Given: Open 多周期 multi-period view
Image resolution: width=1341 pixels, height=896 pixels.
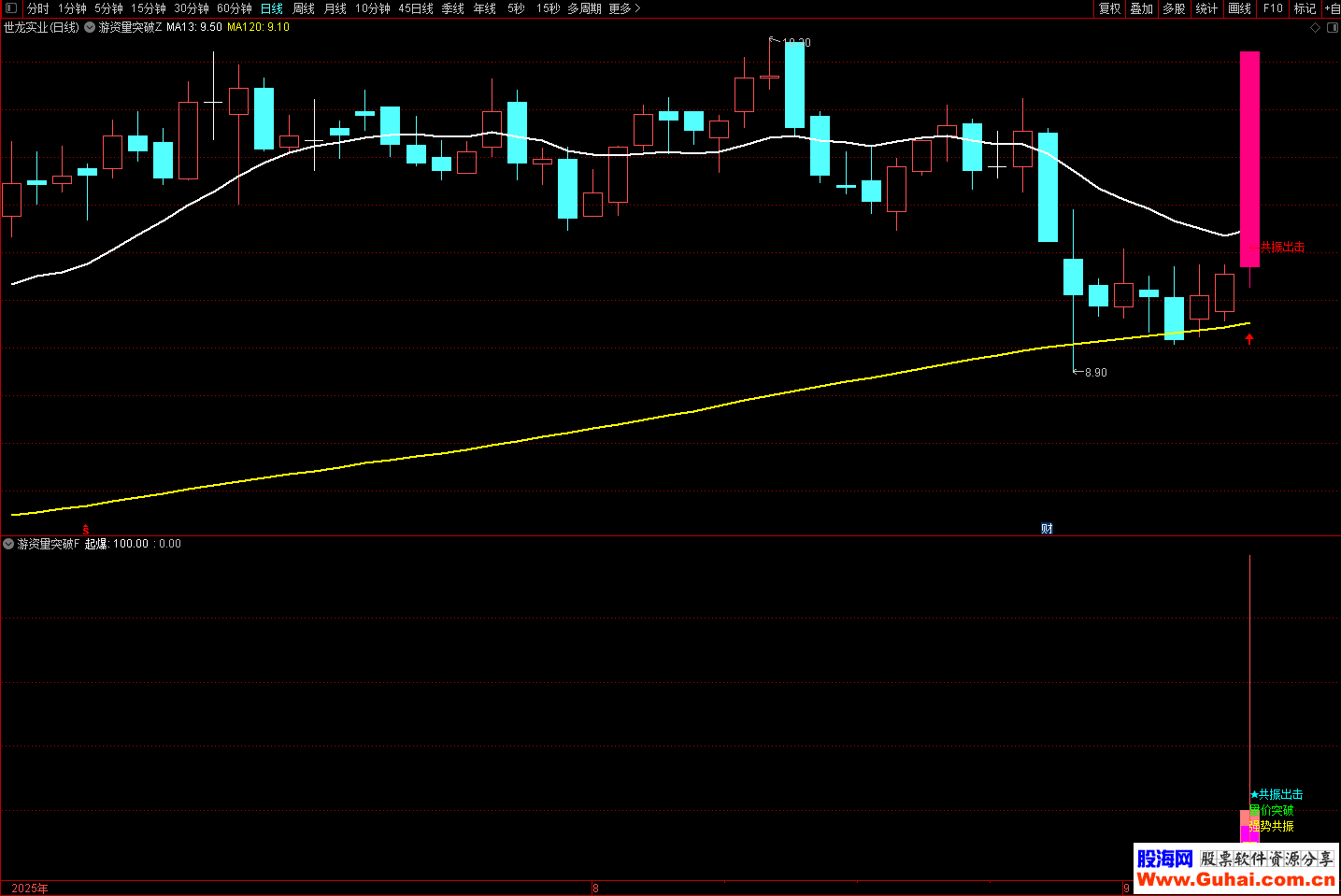Looking at the screenshot, I should (x=585, y=8).
